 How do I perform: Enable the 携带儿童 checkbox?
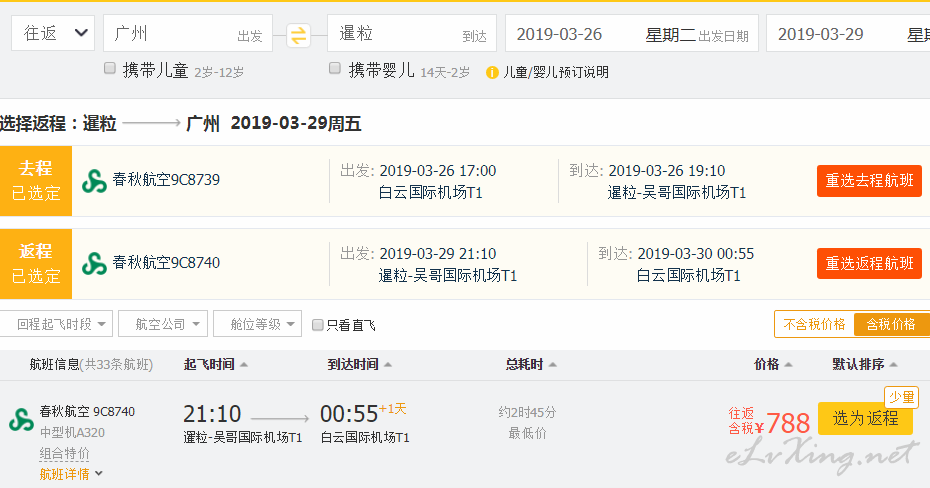(110, 68)
